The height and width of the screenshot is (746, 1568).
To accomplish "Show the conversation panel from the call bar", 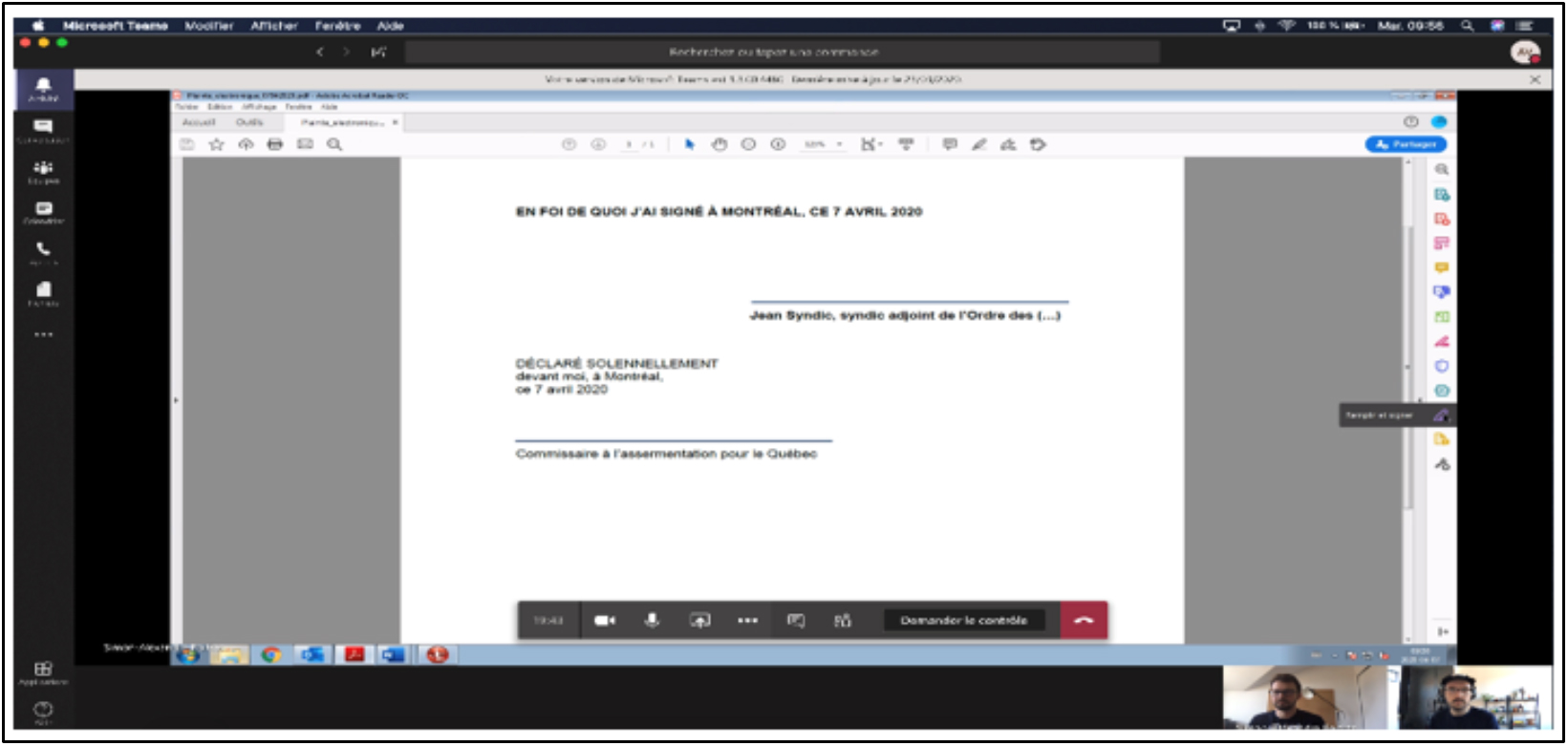I will pyautogui.click(x=795, y=621).
